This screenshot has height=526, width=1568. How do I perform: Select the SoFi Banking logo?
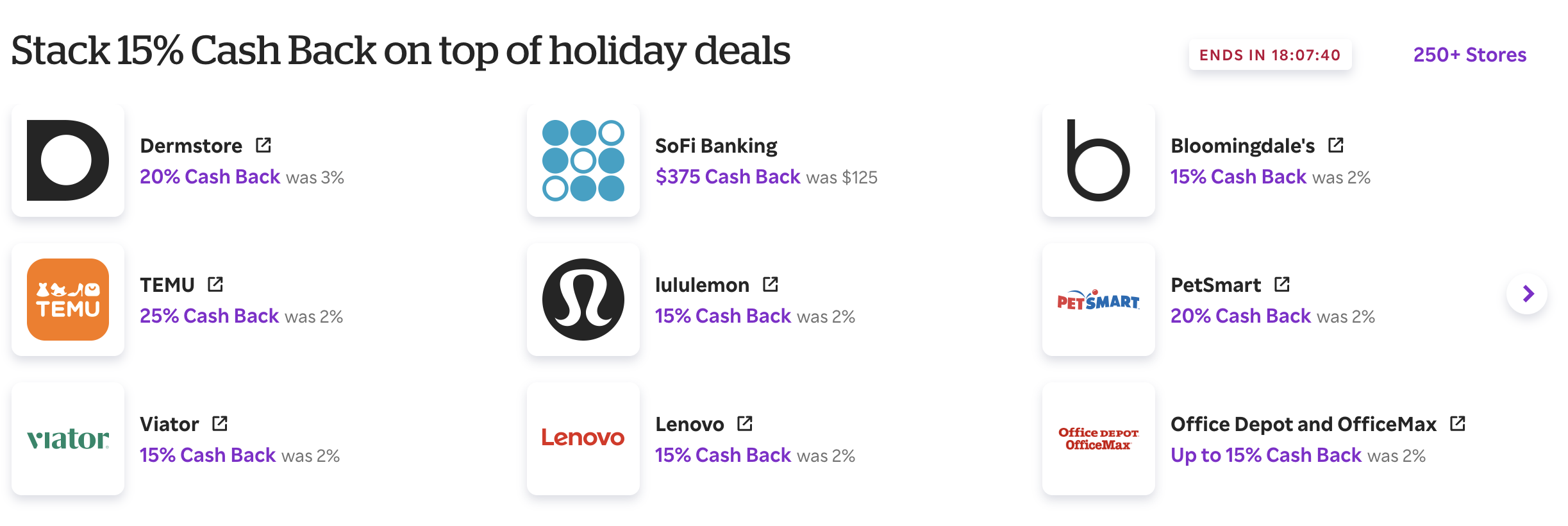[583, 160]
